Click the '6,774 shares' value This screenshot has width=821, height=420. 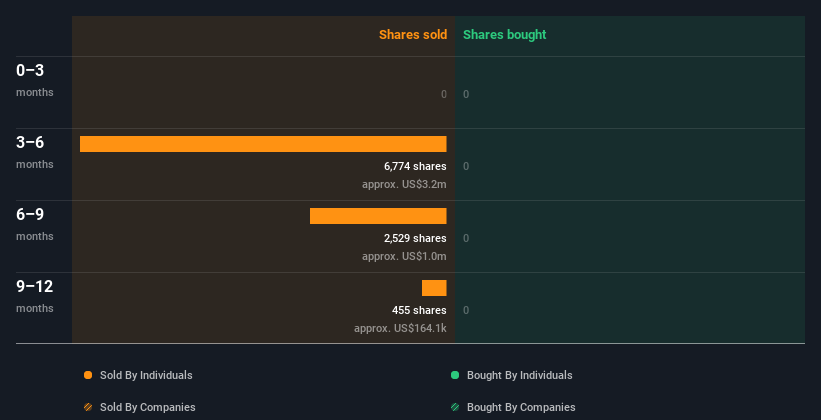[415, 166]
